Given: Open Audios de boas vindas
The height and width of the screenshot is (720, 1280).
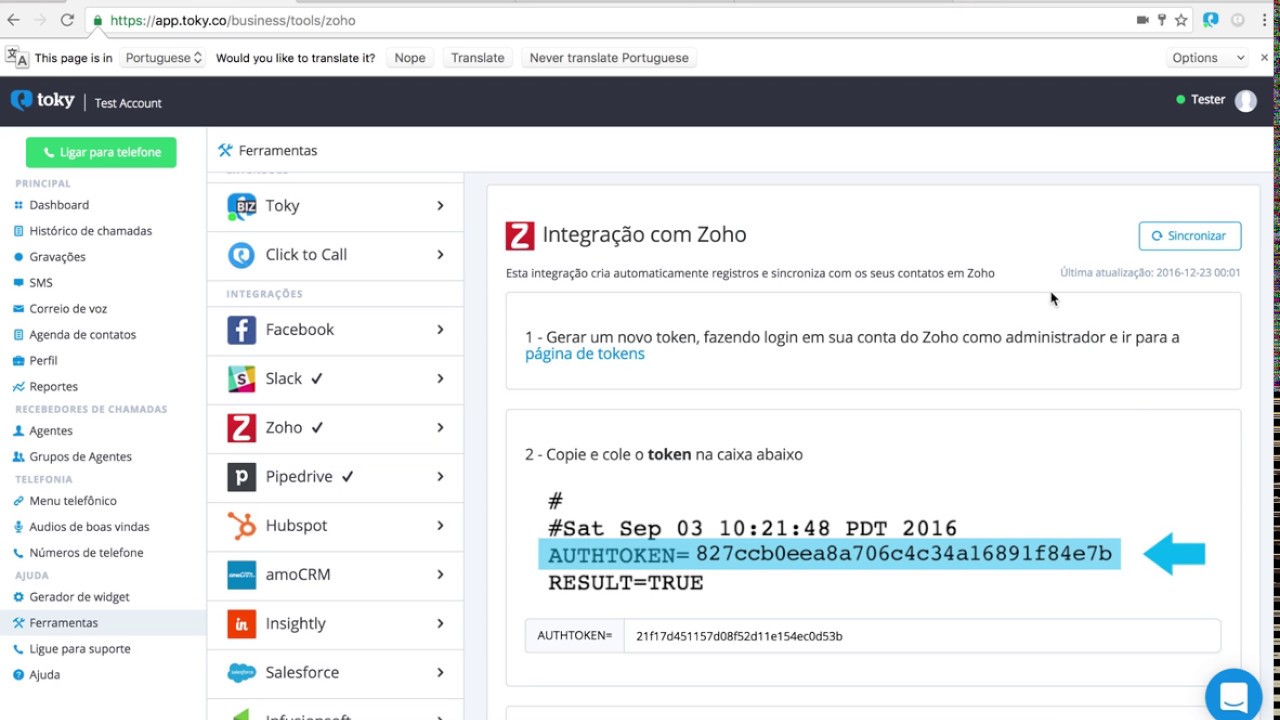Looking at the screenshot, I should 89,527.
